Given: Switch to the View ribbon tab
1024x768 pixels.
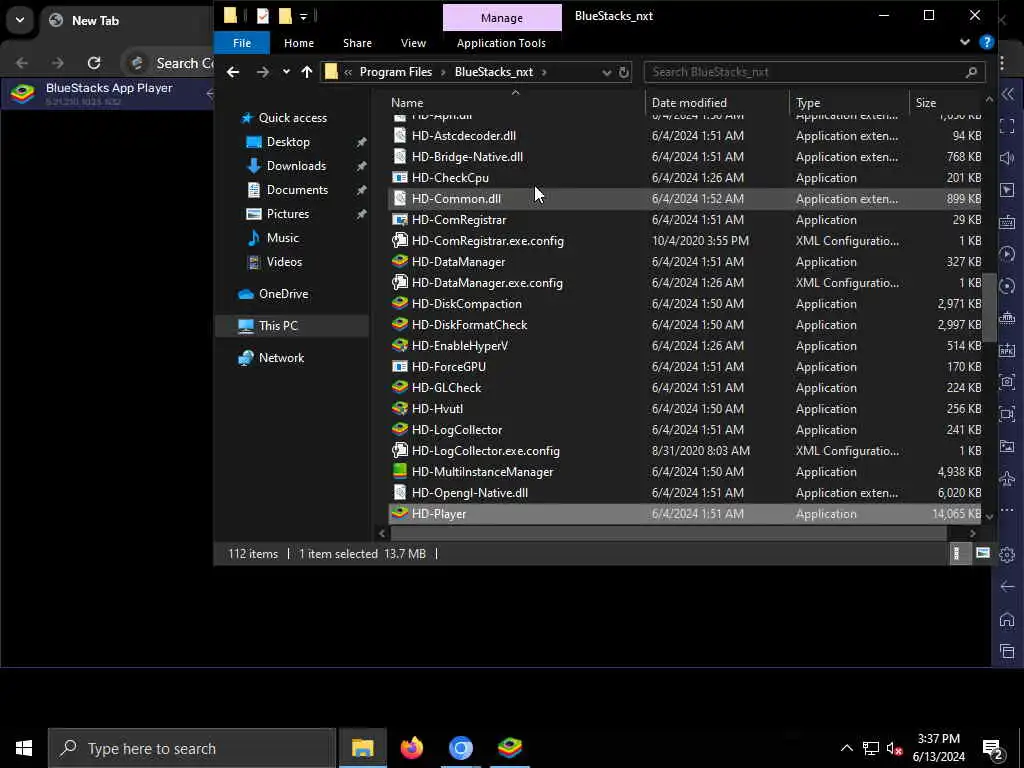Looking at the screenshot, I should coord(413,43).
